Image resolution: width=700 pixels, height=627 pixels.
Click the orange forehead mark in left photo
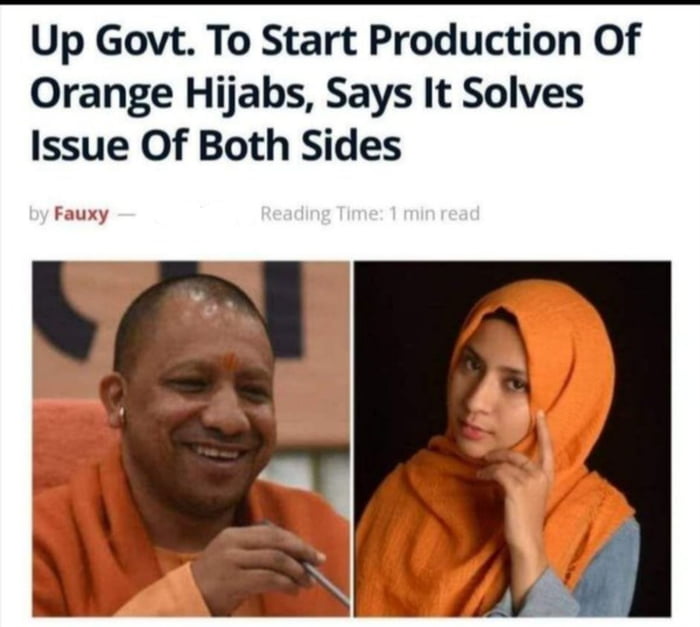click(x=229, y=362)
